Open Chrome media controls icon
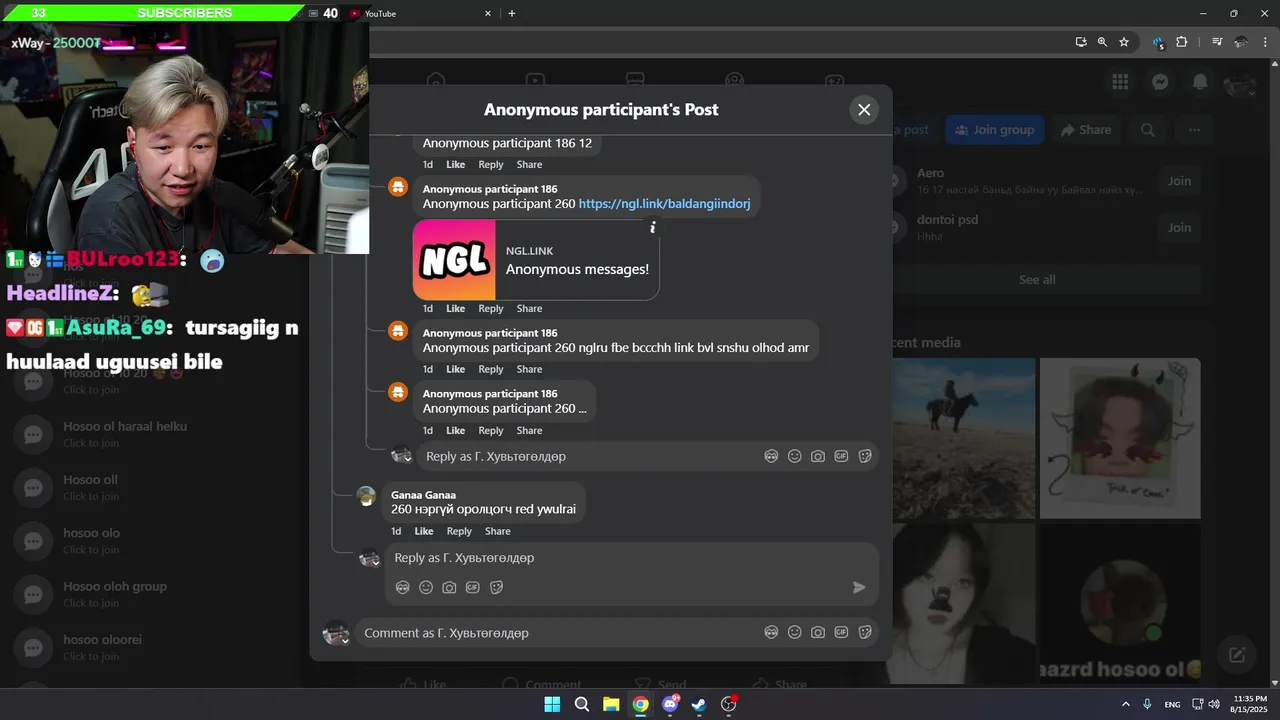This screenshot has height=720, width=1280. (1217, 42)
